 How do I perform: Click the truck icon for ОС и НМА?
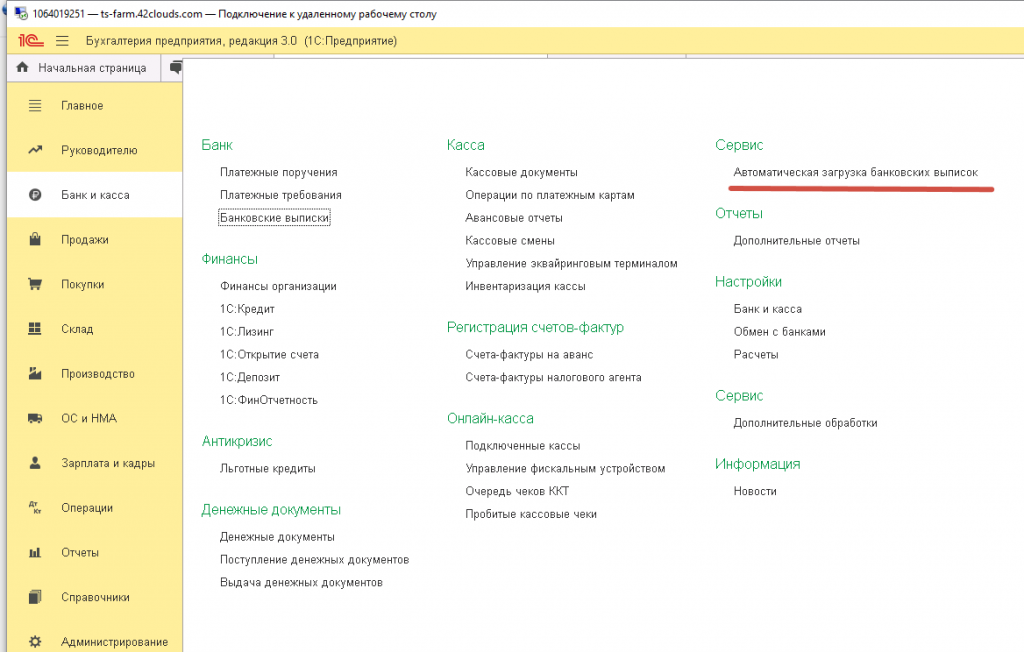35,418
